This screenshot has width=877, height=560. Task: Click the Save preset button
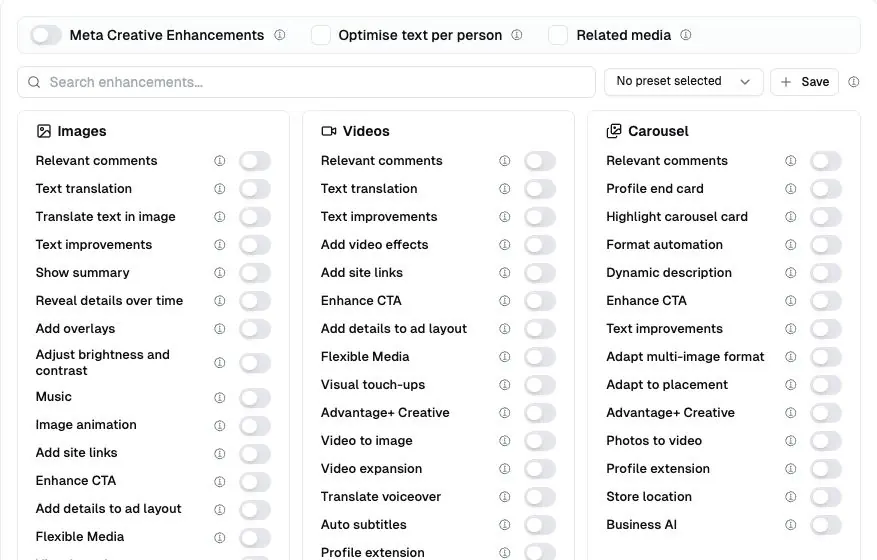804,82
